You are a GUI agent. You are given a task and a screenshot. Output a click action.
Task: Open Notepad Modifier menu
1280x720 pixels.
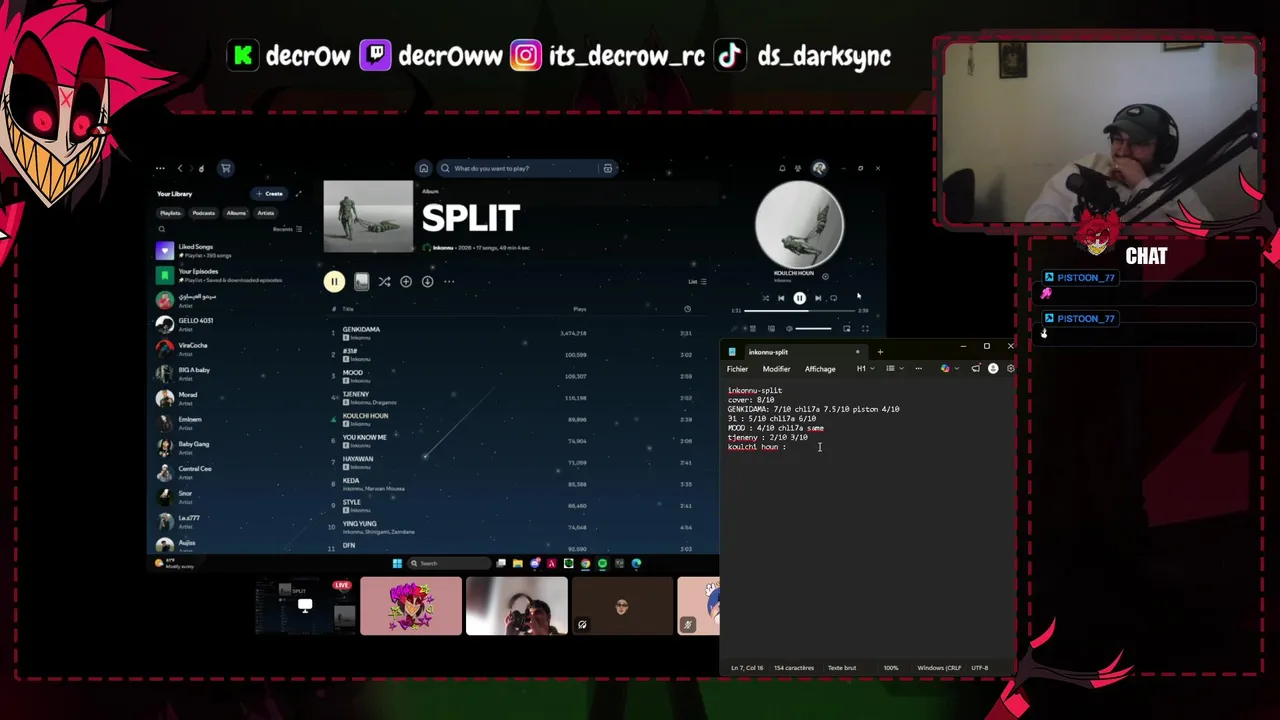pos(776,369)
